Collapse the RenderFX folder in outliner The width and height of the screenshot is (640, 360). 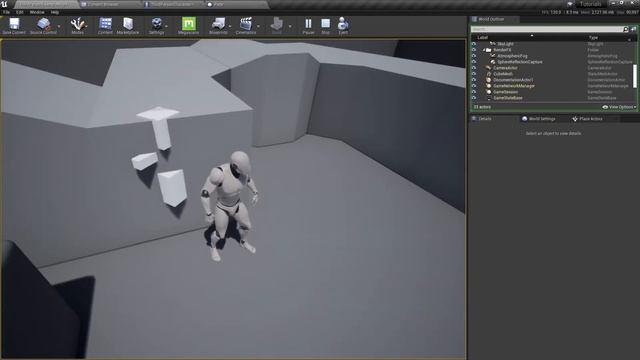484,50
